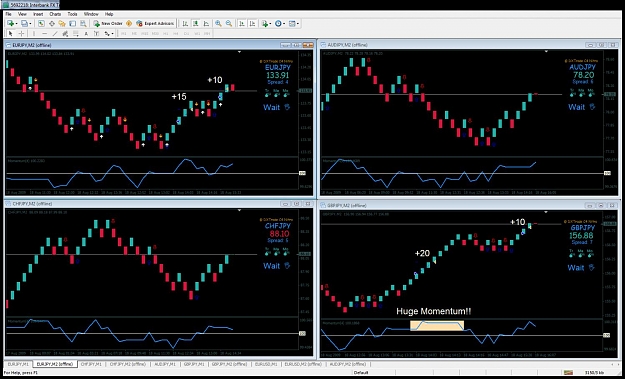This screenshot has height=379, width=625.
Task: Zoom out on the chart
Action: [229, 24]
